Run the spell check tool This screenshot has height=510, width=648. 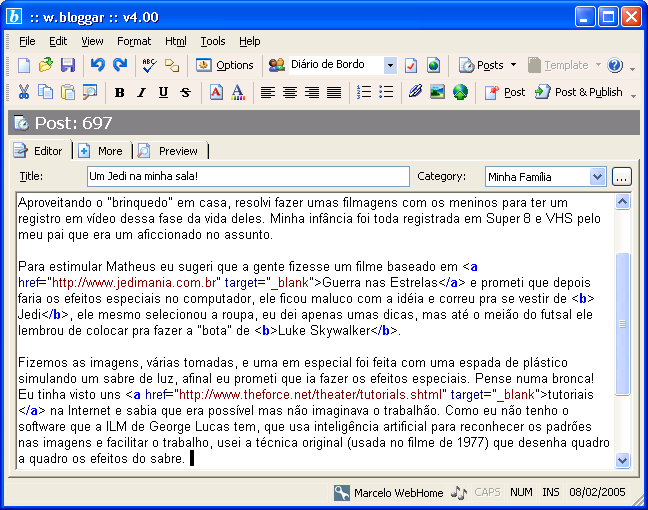[x=150, y=65]
